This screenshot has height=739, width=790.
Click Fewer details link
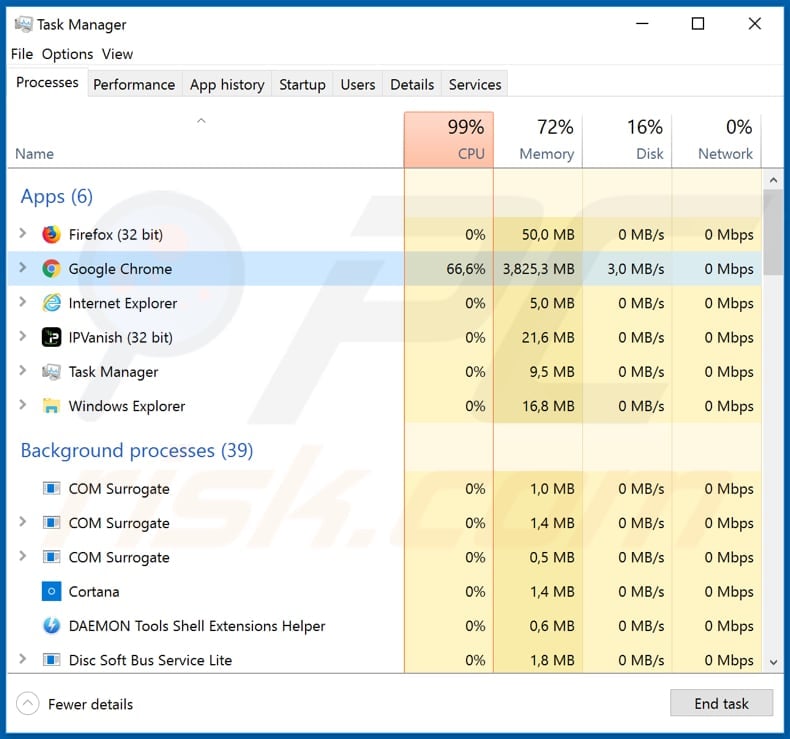(91, 704)
